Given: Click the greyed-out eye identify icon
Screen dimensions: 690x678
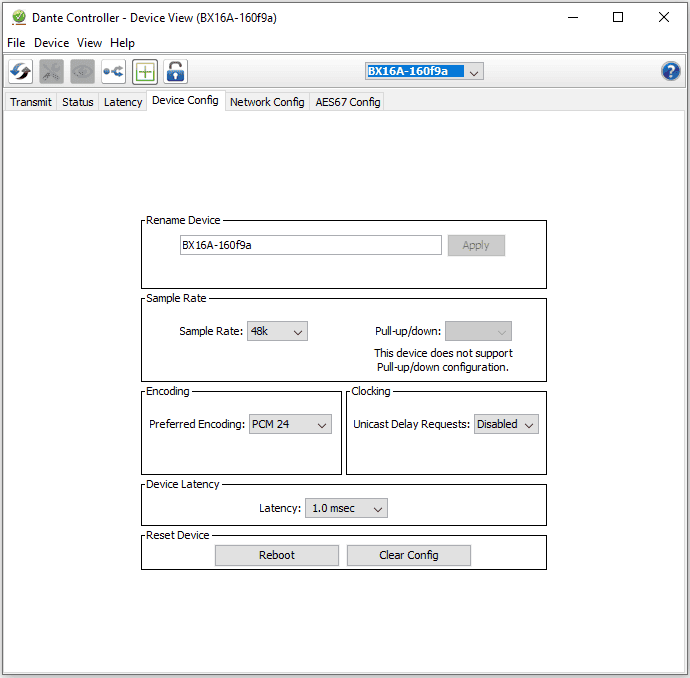Looking at the screenshot, I should click(x=83, y=71).
